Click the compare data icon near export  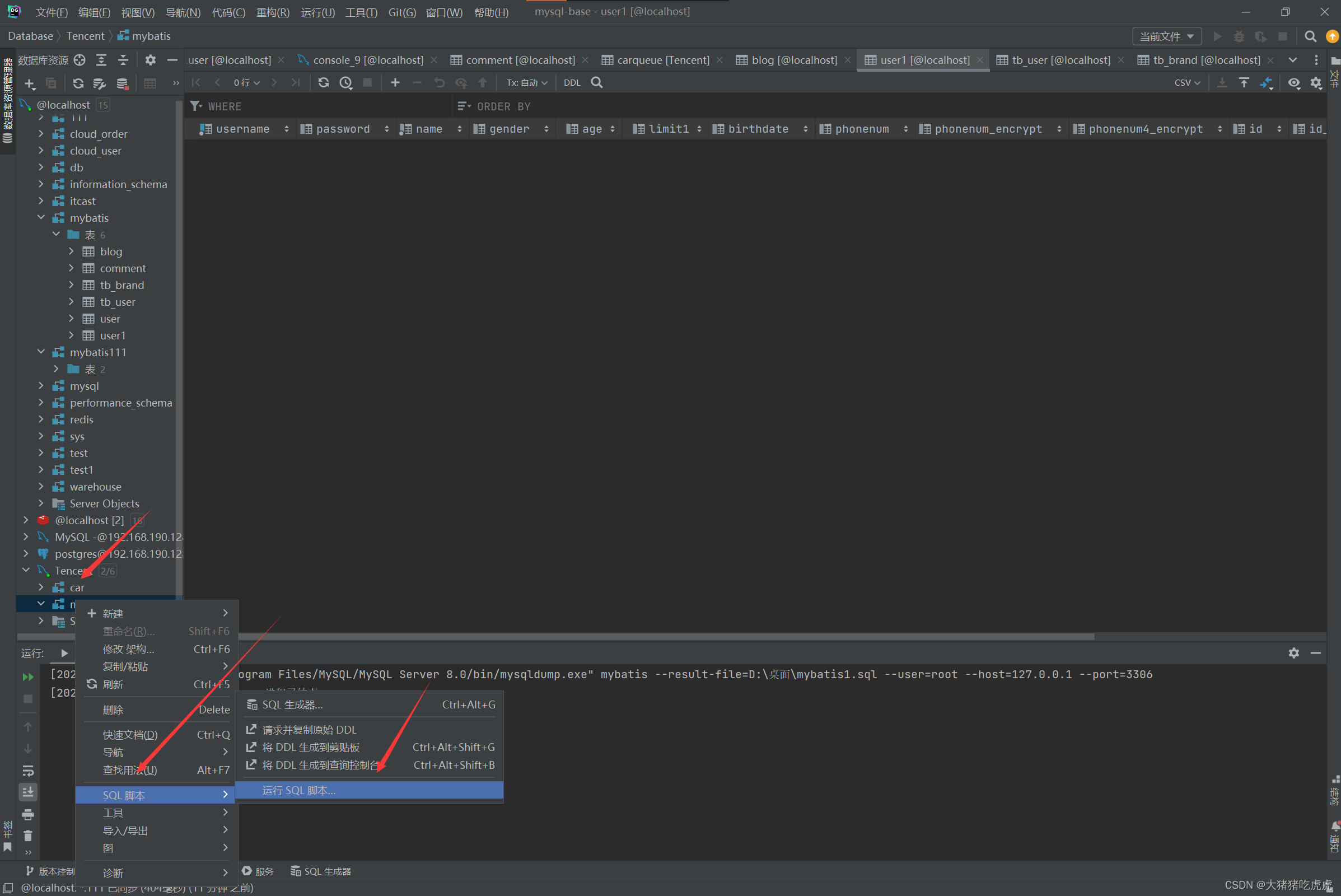(x=1266, y=83)
